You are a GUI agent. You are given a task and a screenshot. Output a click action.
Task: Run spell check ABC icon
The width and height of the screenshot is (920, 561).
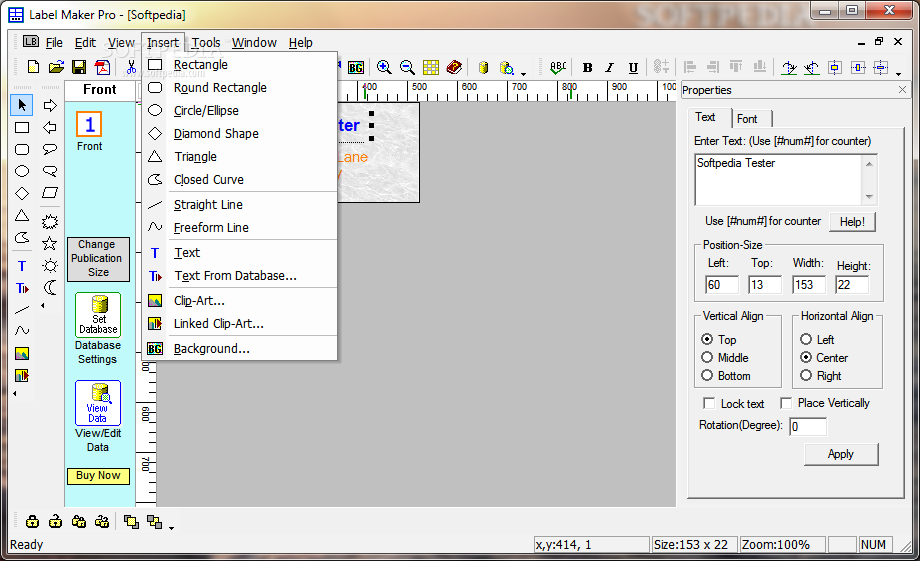[558, 67]
